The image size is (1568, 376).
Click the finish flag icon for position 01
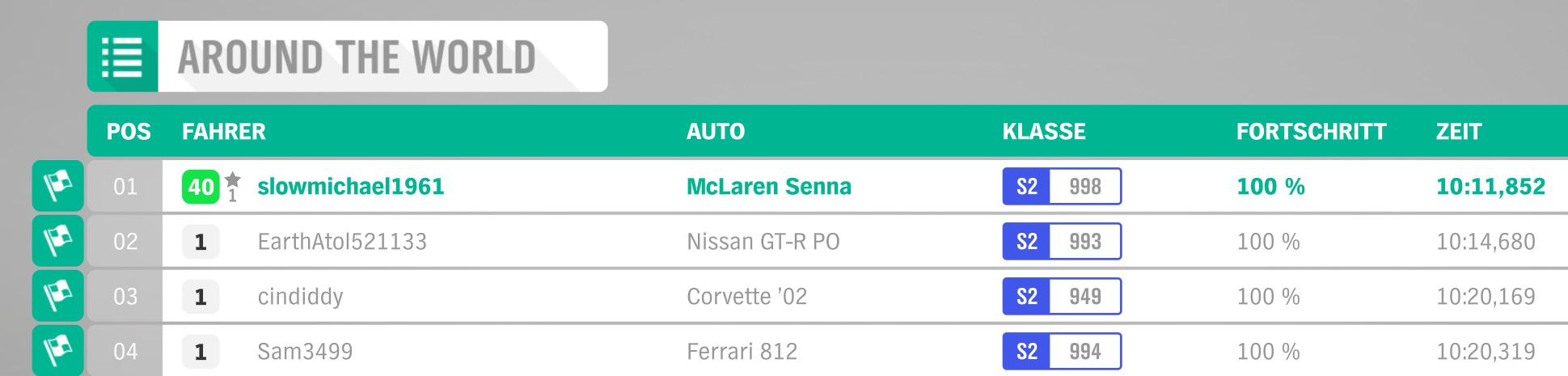58,186
